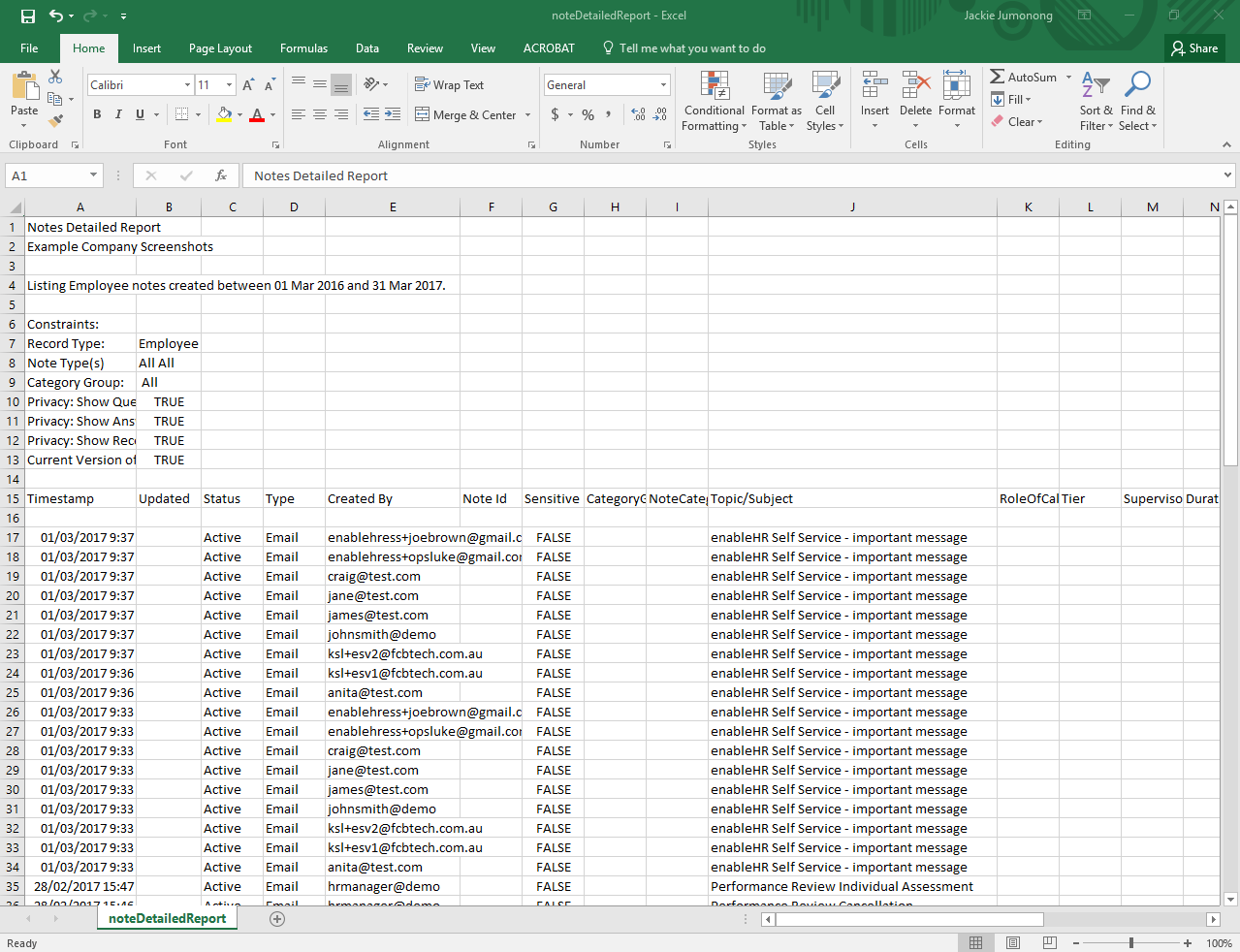Open the text Orientation tool

point(371,84)
